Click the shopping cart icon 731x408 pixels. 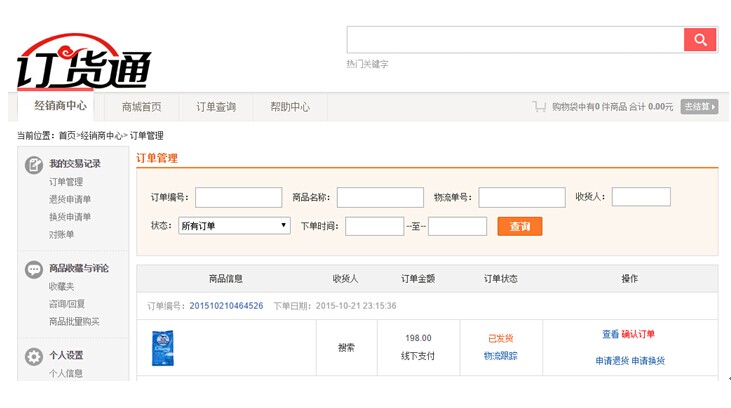pos(539,107)
